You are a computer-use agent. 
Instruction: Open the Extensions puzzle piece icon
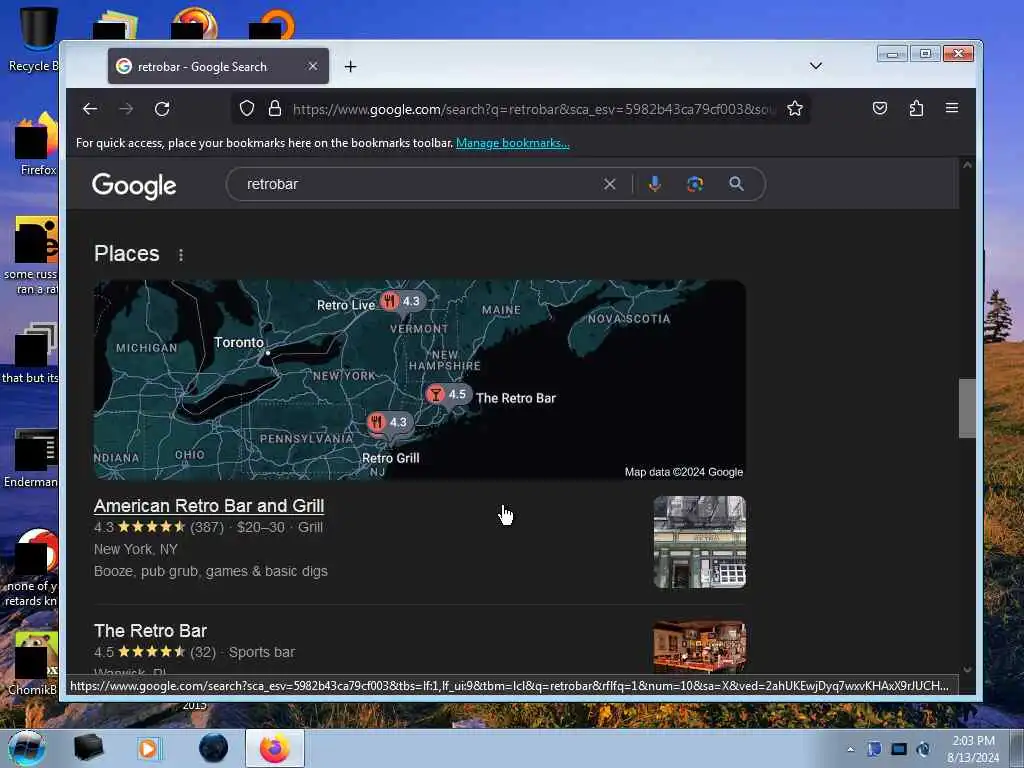[x=916, y=108]
